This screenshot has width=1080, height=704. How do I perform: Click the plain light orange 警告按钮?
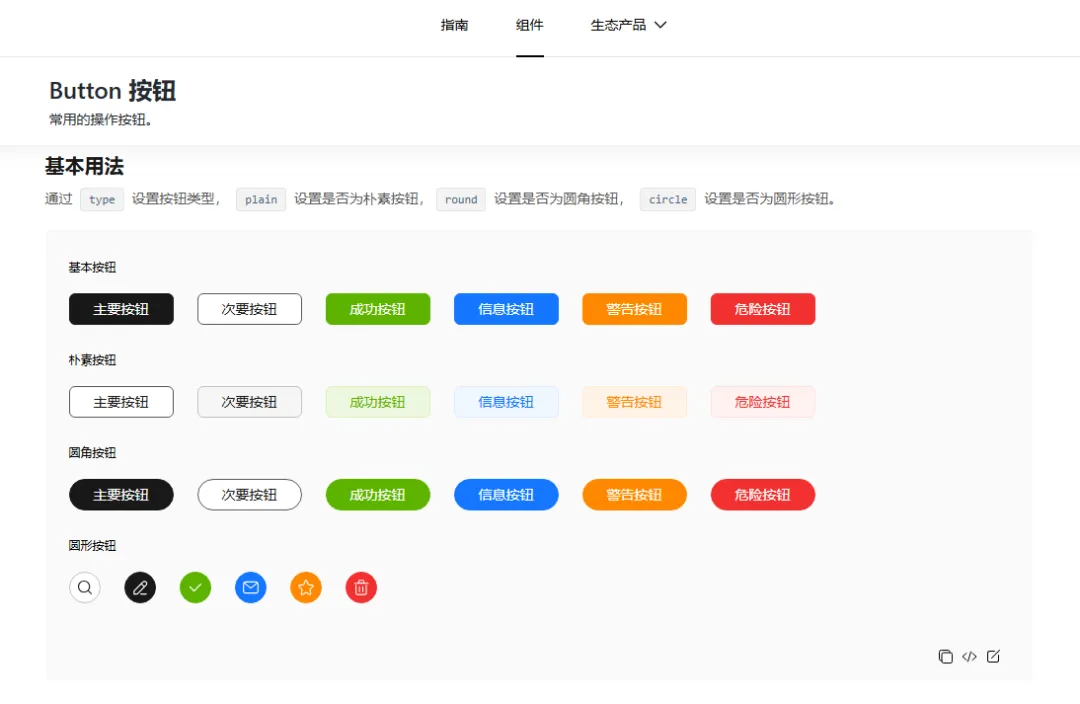634,402
